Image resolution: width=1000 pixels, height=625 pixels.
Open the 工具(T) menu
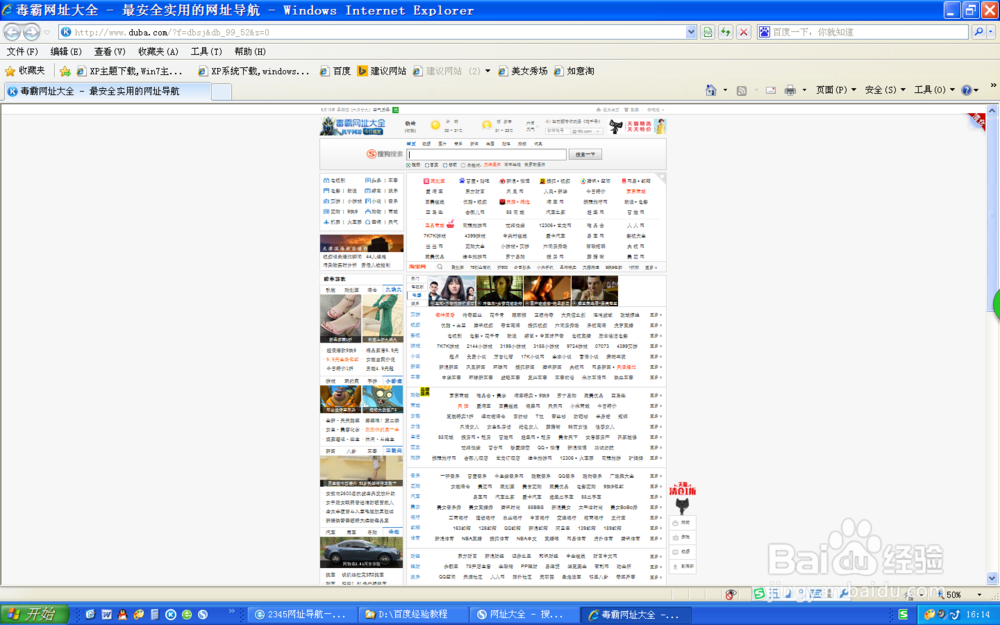pyautogui.click(x=206, y=52)
